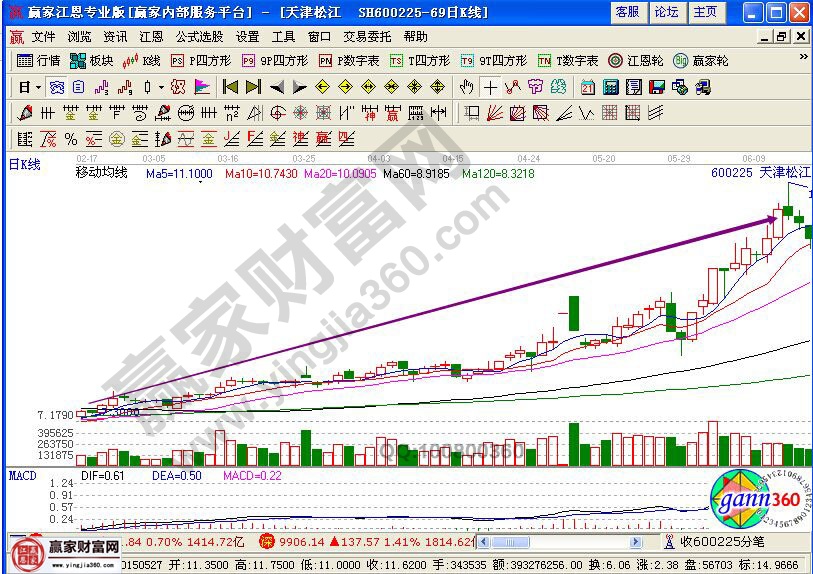Open the 江恩 menu
Viewport: 813px width, 574px height.
[x=151, y=36]
